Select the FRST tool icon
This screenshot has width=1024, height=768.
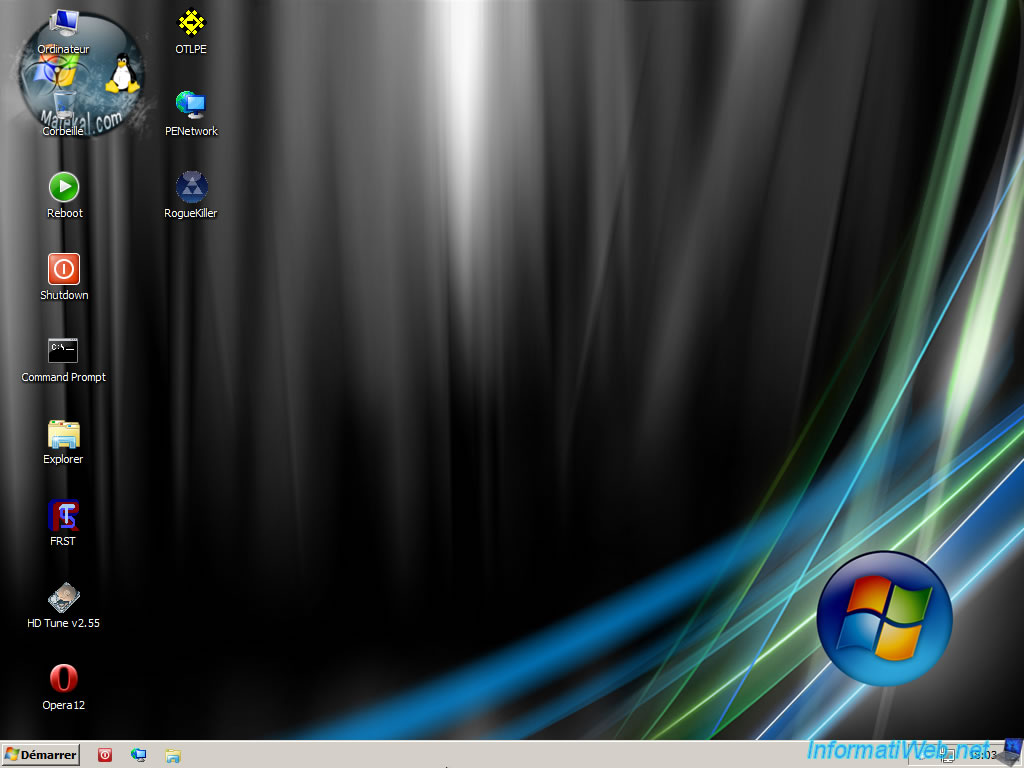click(x=64, y=516)
